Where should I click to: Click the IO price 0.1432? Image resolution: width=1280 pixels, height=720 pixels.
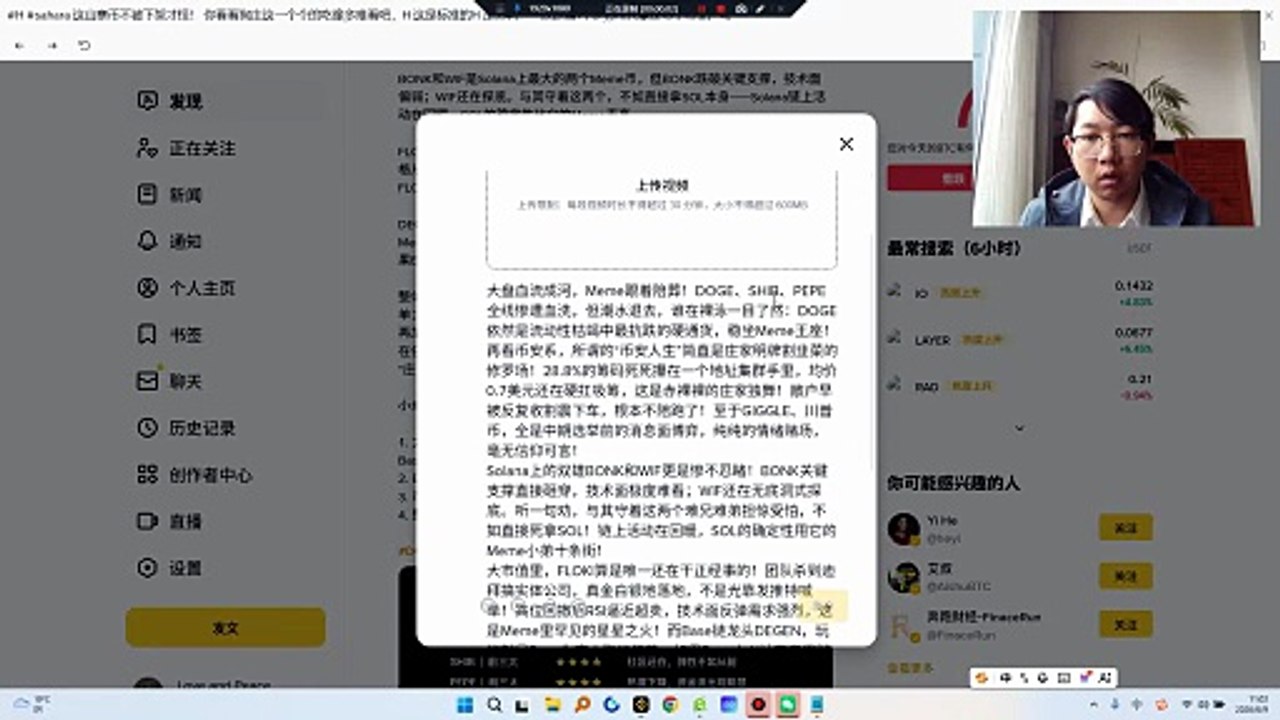coord(1133,286)
